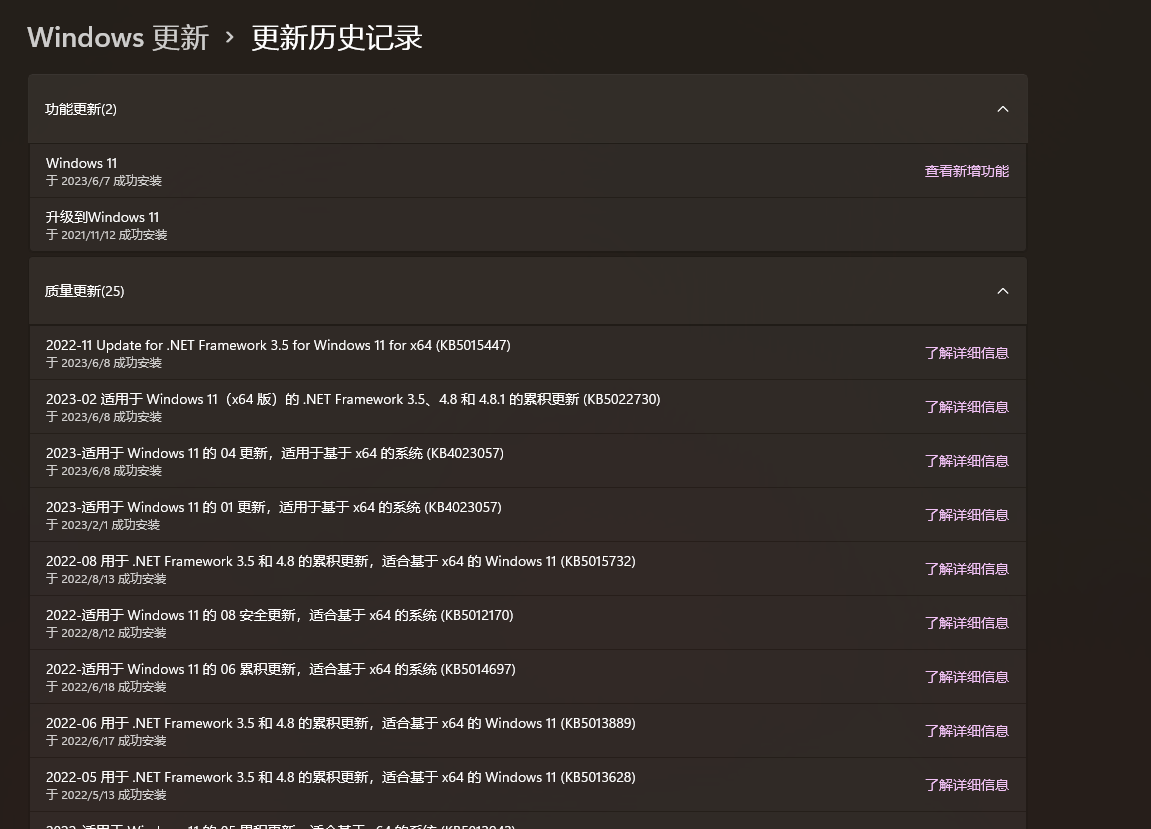Select the 2022 的 08 安全更新 title
The image size is (1151, 829).
[280, 615]
